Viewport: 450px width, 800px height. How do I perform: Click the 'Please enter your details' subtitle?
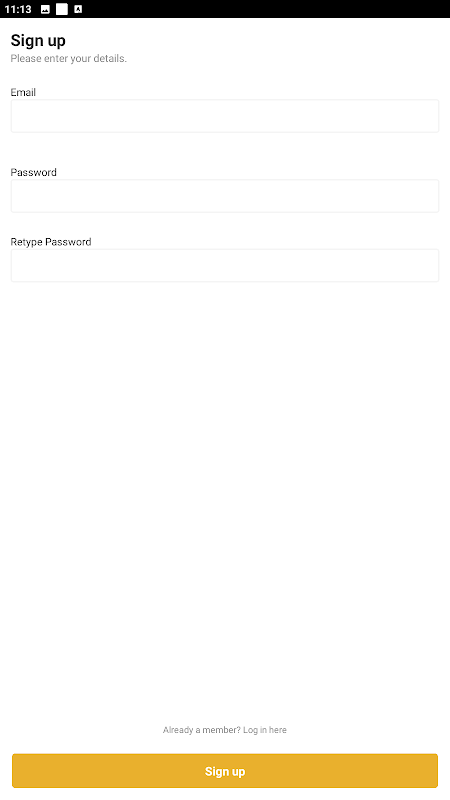(68, 59)
